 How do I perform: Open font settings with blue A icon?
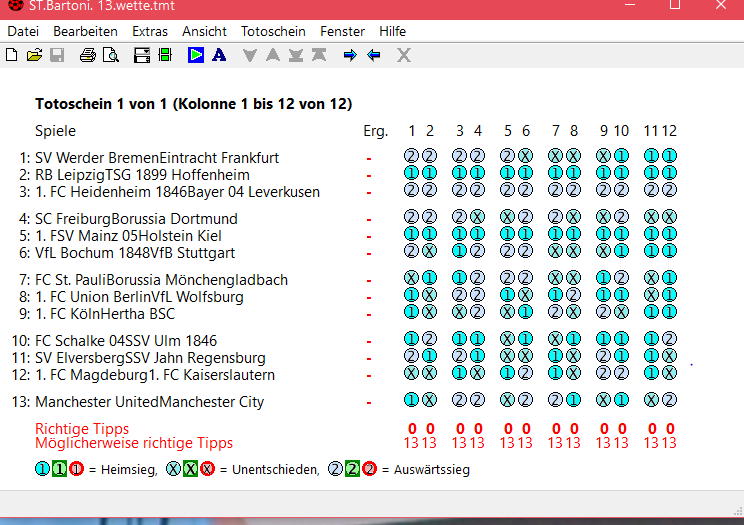pyautogui.click(x=219, y=55)
